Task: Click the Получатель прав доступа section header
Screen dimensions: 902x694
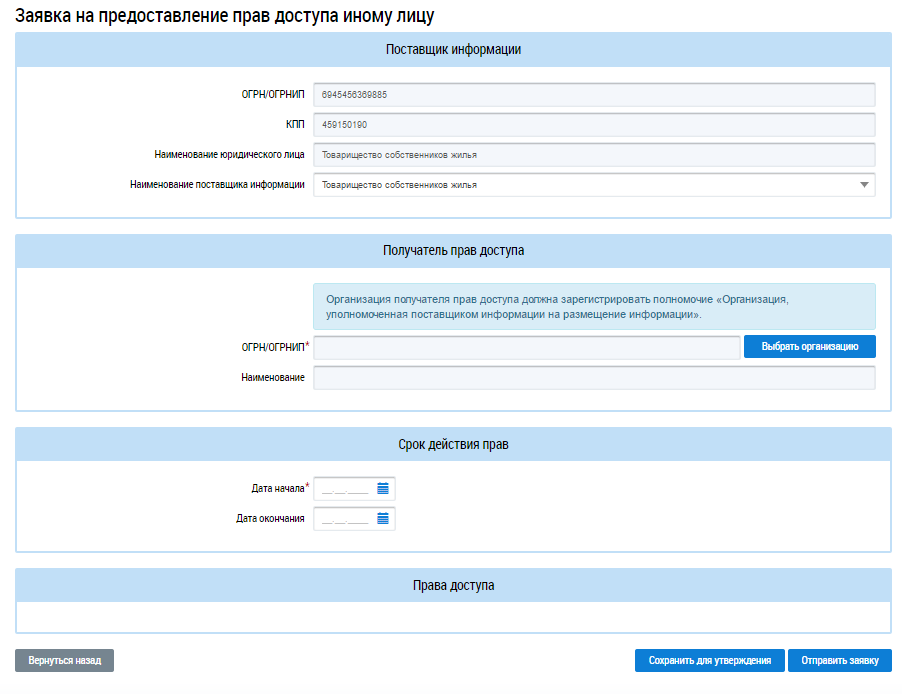Action: click(x=453, y=251)
